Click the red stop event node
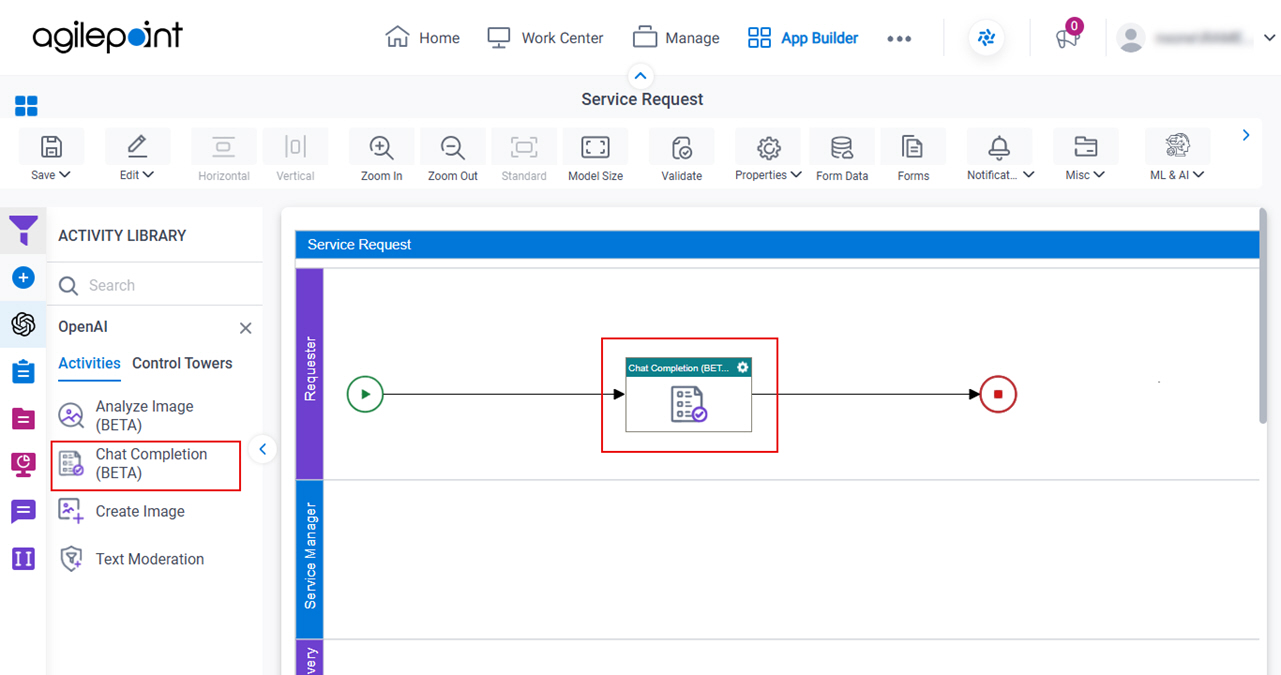 998,394
